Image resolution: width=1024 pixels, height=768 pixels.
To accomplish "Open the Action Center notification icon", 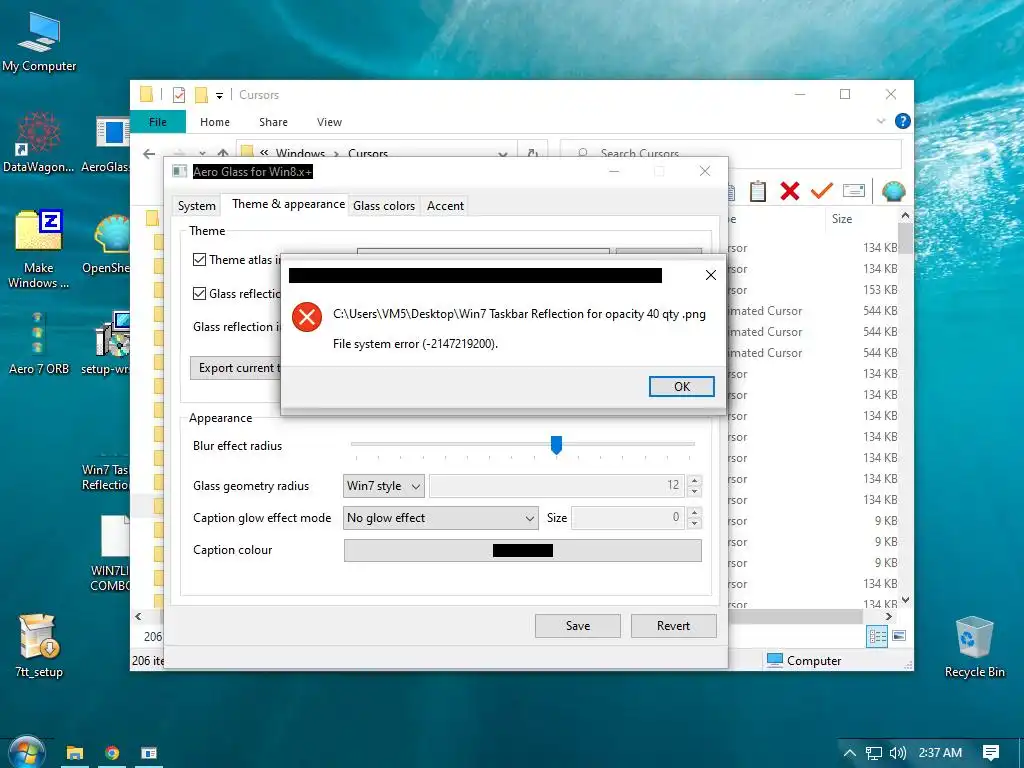I will tap(991, 753).
